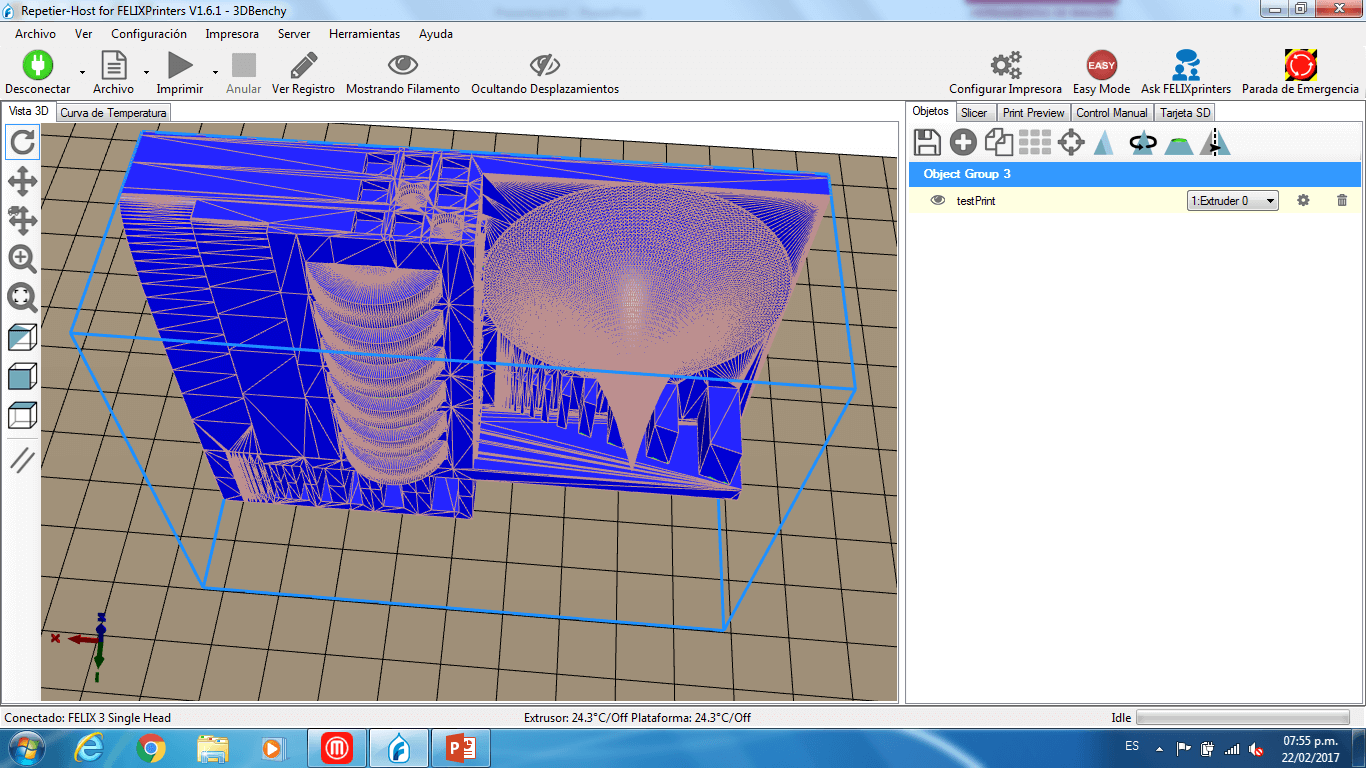1366x768 pixels.
Task: Switch to top view cube
Action: (x=22, y=415)
